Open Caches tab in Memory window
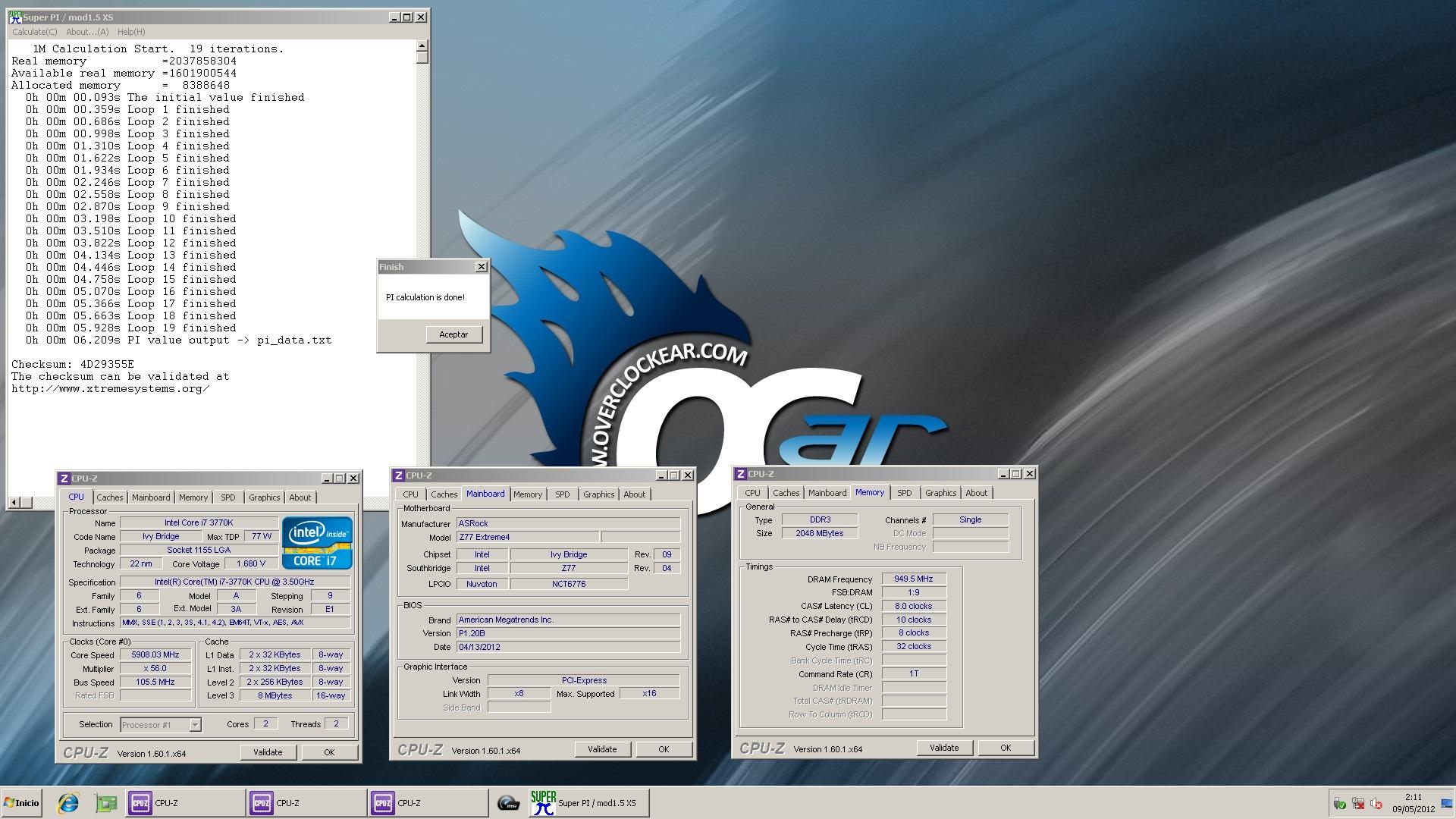Image resolution: width=1456 pixels, height=819 pixels. (786, 493)
